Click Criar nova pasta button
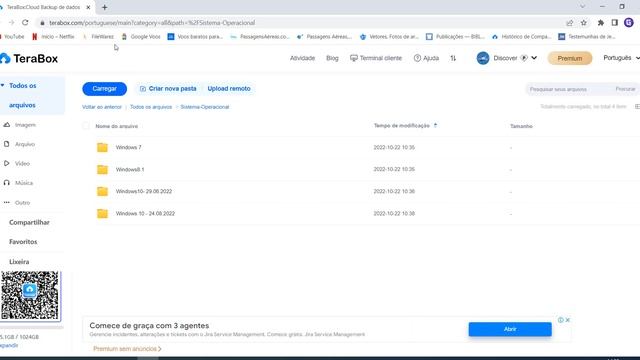The width and height of the screenshot is (640, 360). (x=168, y=89)
